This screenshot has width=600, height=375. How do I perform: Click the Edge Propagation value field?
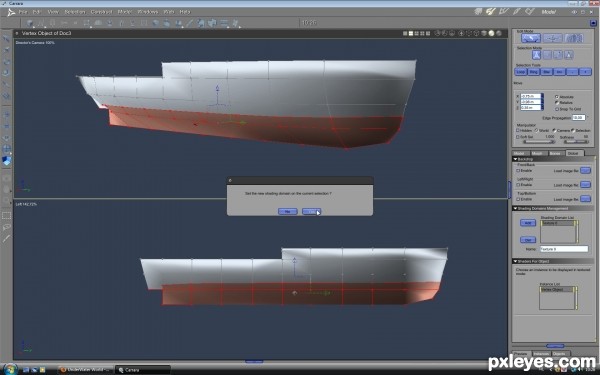pos(578,117)
